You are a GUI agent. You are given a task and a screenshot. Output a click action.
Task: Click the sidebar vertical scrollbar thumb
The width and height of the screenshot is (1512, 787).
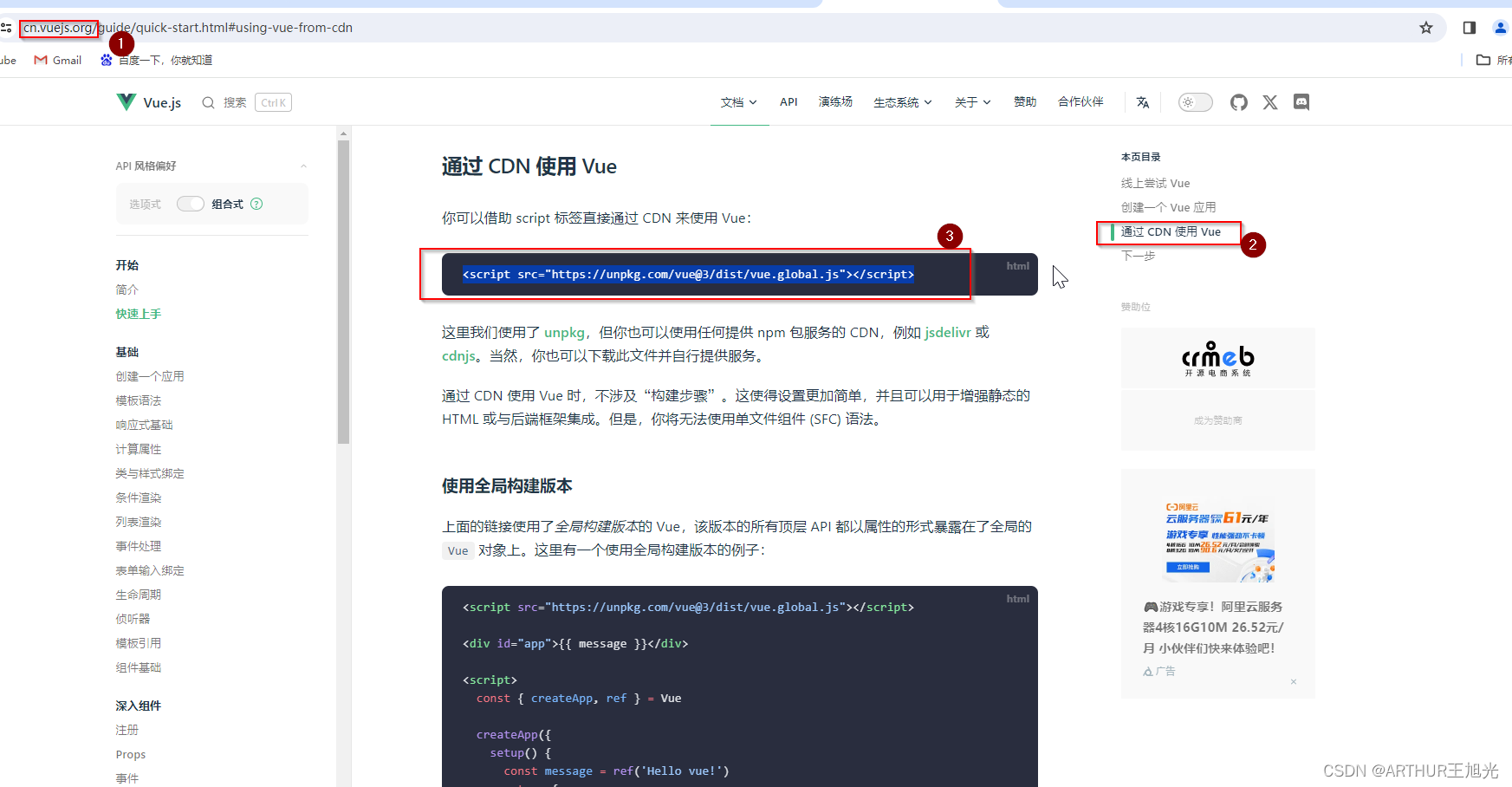click(x=343, y=292)
